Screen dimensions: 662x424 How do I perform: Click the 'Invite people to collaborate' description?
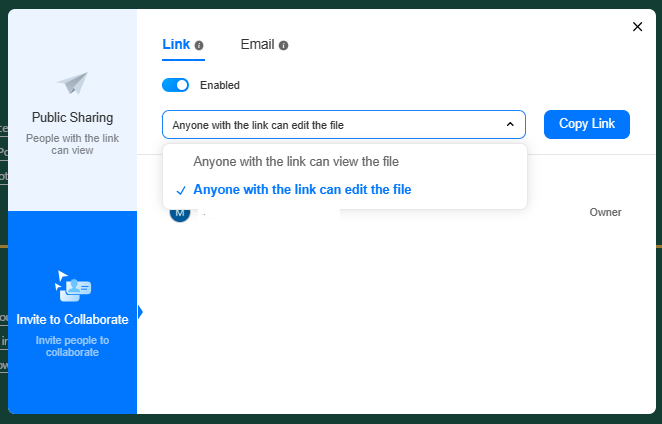[x=72, y=346]
